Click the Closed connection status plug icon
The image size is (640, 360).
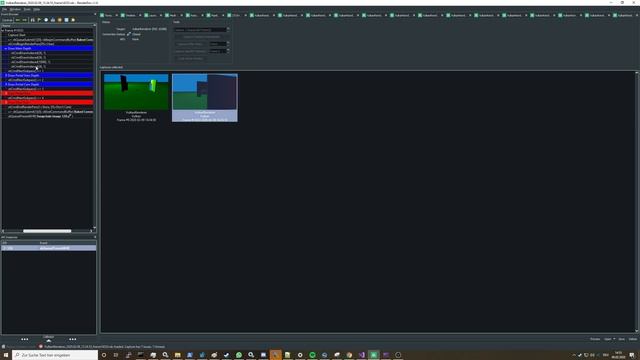(x=129, y=34)
